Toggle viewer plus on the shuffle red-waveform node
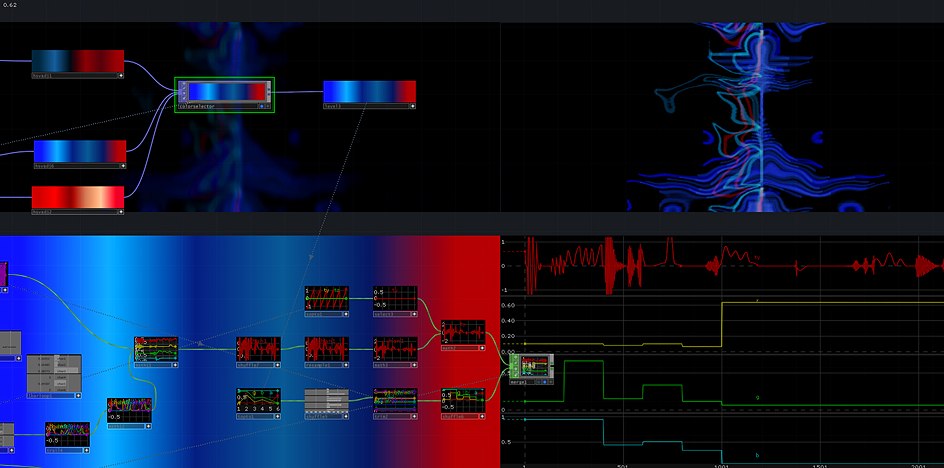This screenshot has width=944, height=468. 278,364
